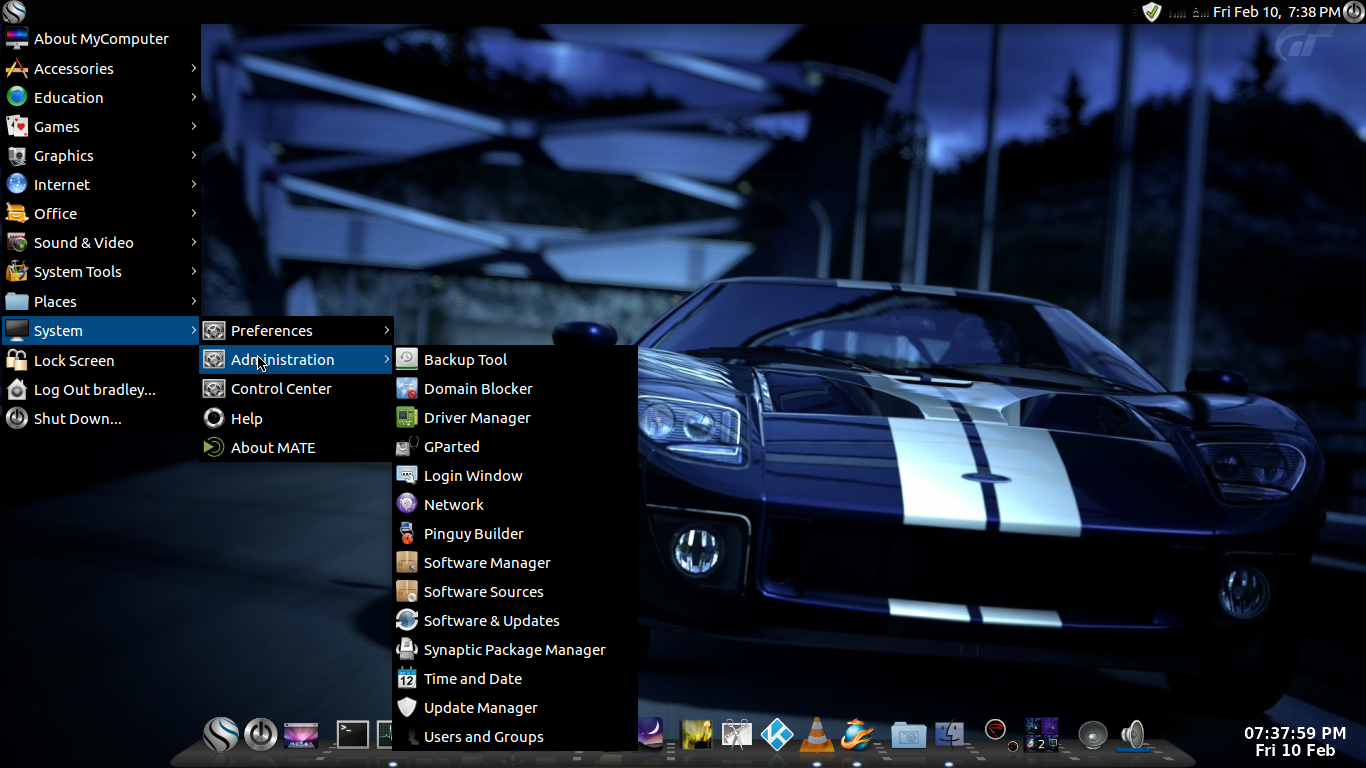
Task: Select Synaptic Package Manager
Action: [x=514, y=650]
